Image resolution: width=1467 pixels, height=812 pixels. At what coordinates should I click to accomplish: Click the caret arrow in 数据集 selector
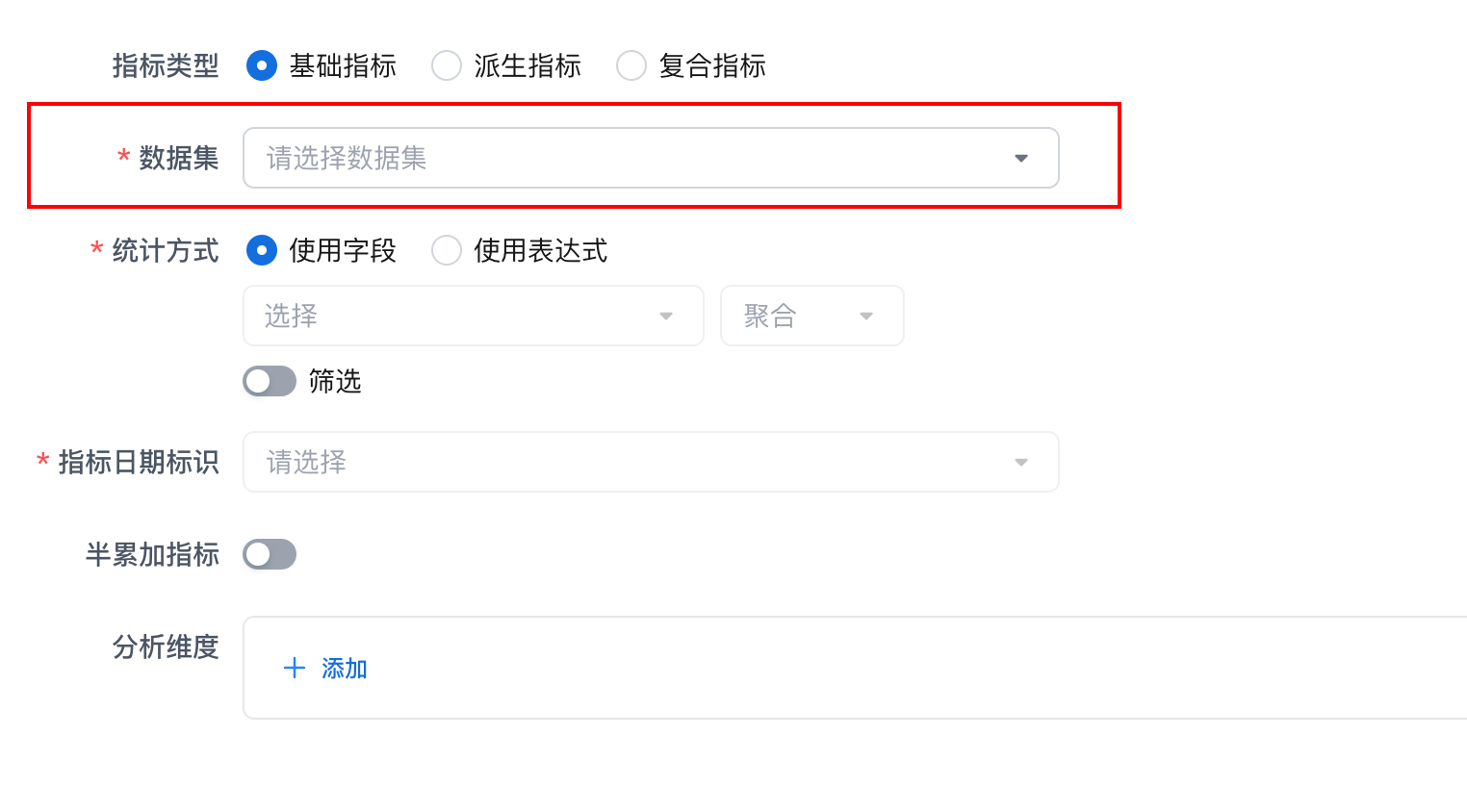coord(1021,159)
